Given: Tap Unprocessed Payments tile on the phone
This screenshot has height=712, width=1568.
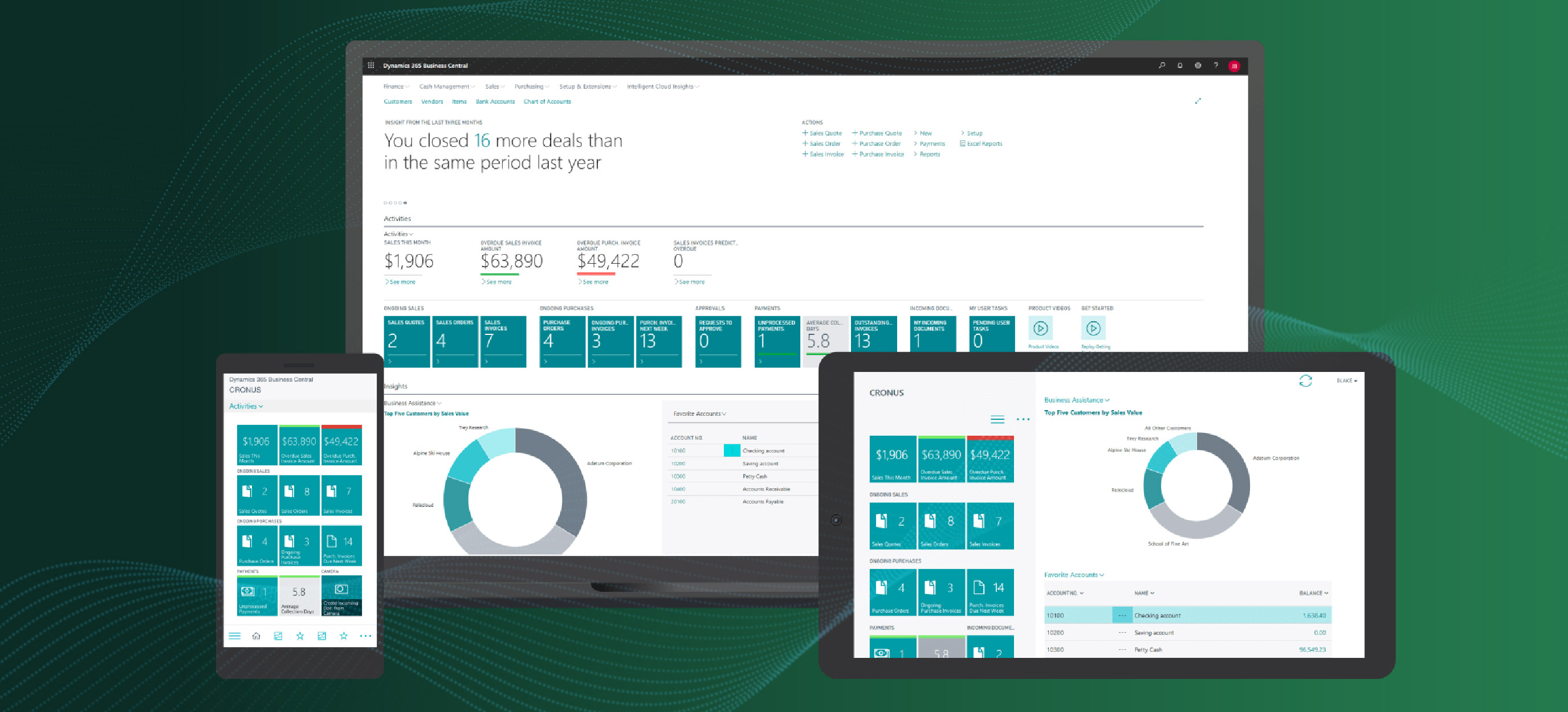Looking at the screenshot, I should pos(257,596).
